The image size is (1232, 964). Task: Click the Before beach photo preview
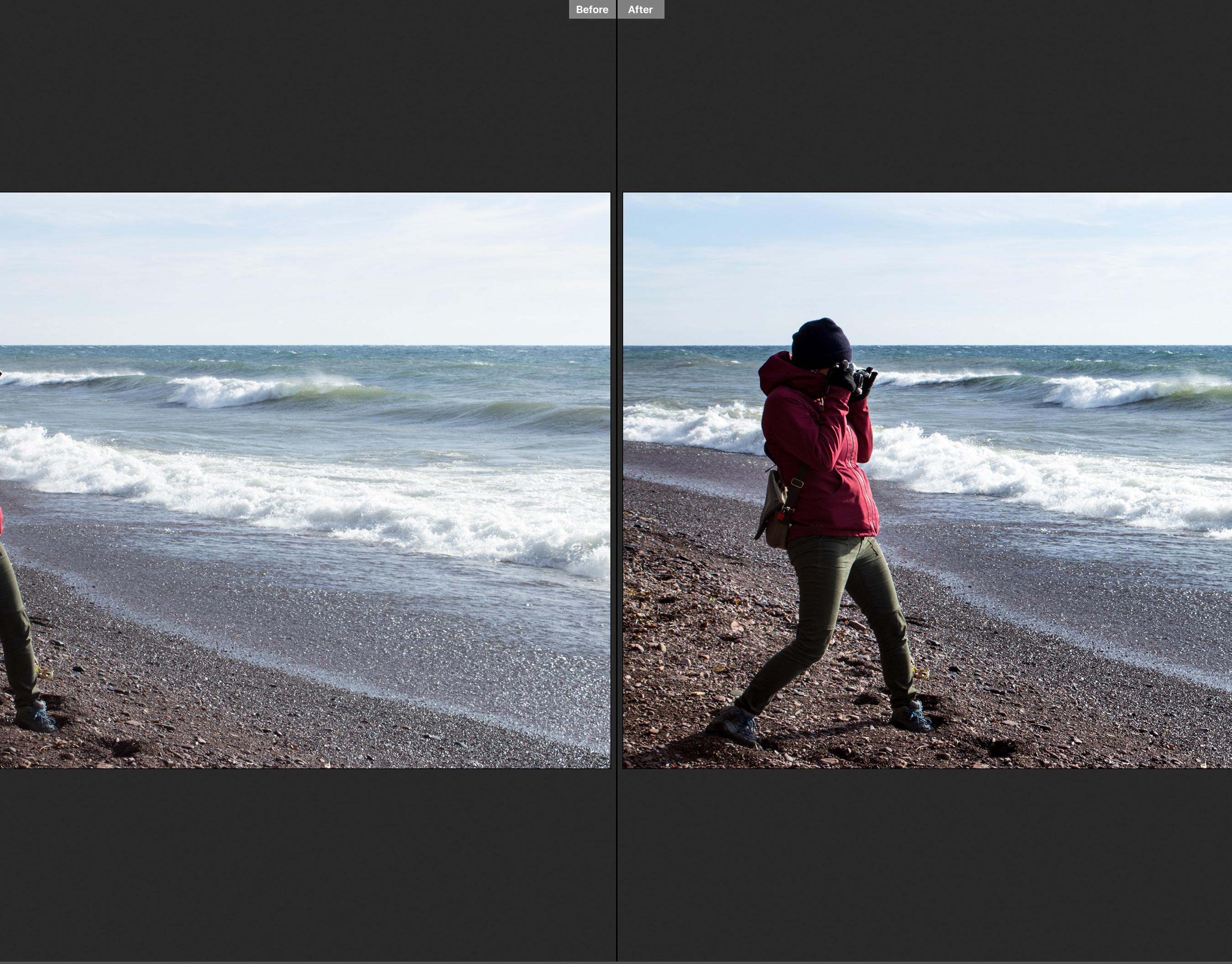click(x=305, y=480)
